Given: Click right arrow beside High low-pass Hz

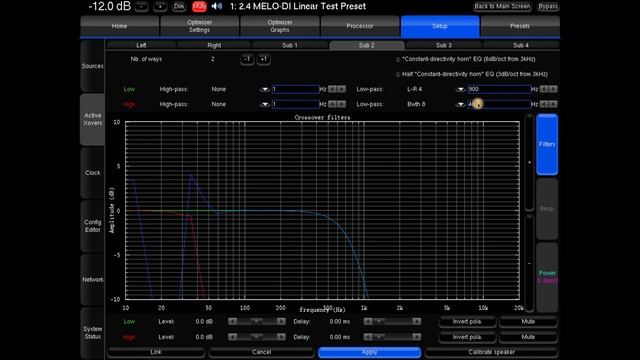Looking at the screenshot, I should point(553,104).
